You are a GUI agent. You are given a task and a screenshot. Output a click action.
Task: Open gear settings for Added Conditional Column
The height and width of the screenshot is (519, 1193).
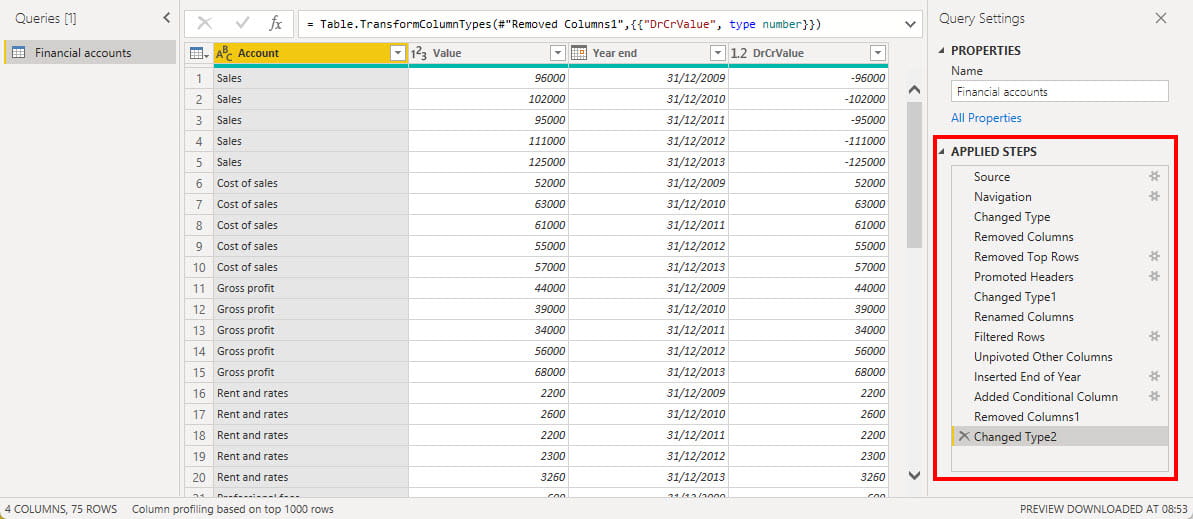pyautogui.click(x=1154, y=397)
